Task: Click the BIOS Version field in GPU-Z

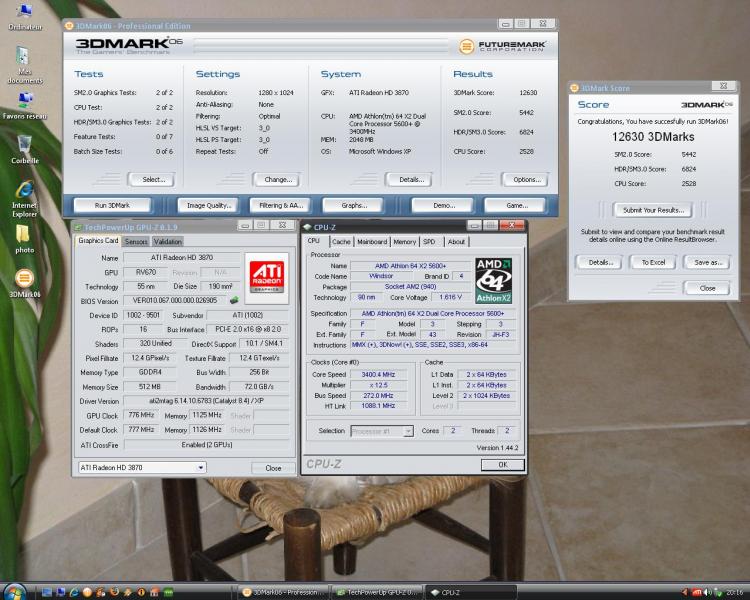Action: (175, 300)
